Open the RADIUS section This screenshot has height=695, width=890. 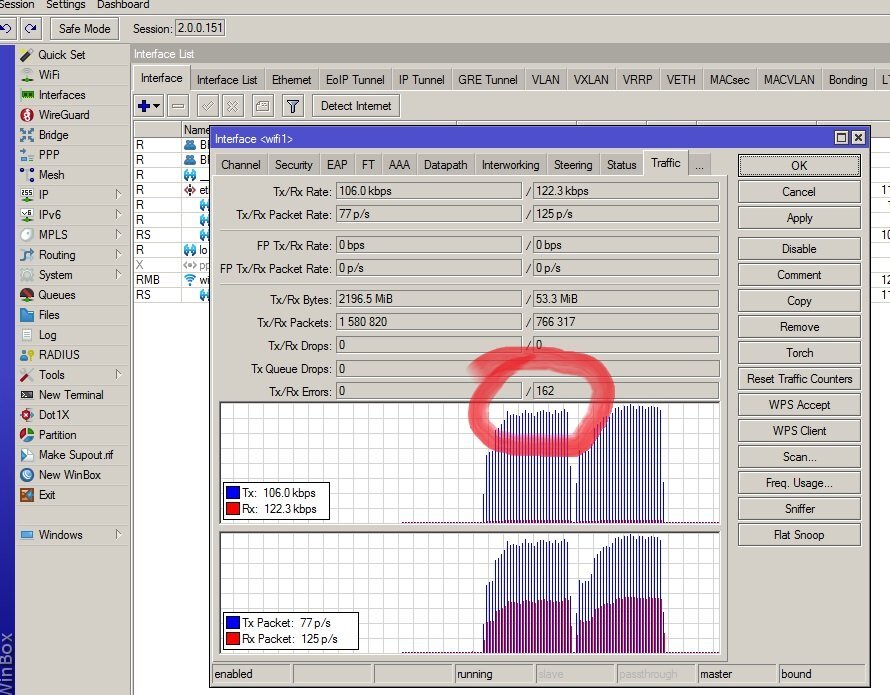click(59, 355)
